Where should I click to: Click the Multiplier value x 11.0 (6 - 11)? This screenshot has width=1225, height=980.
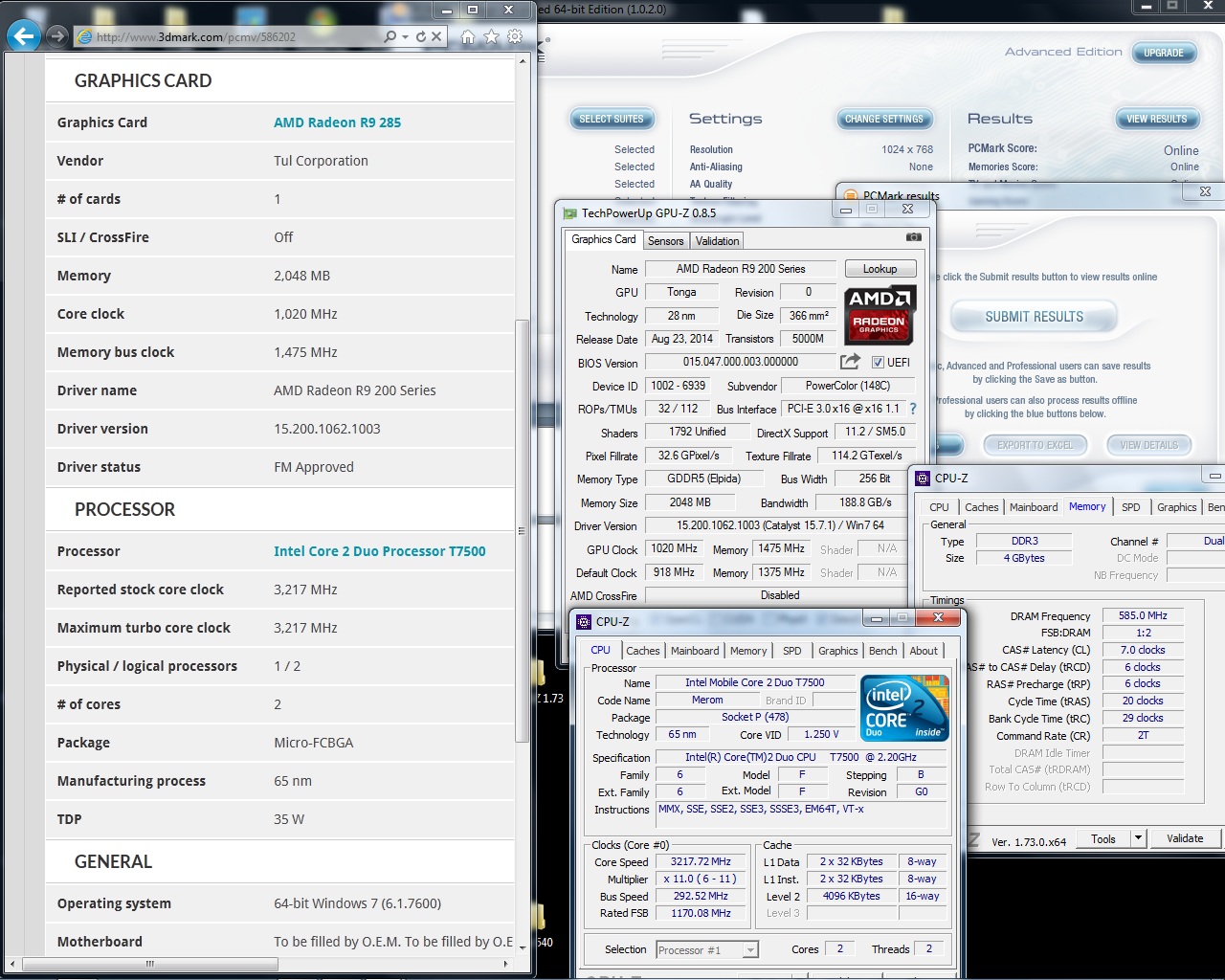pyautogui.click(x=702, y=879)
